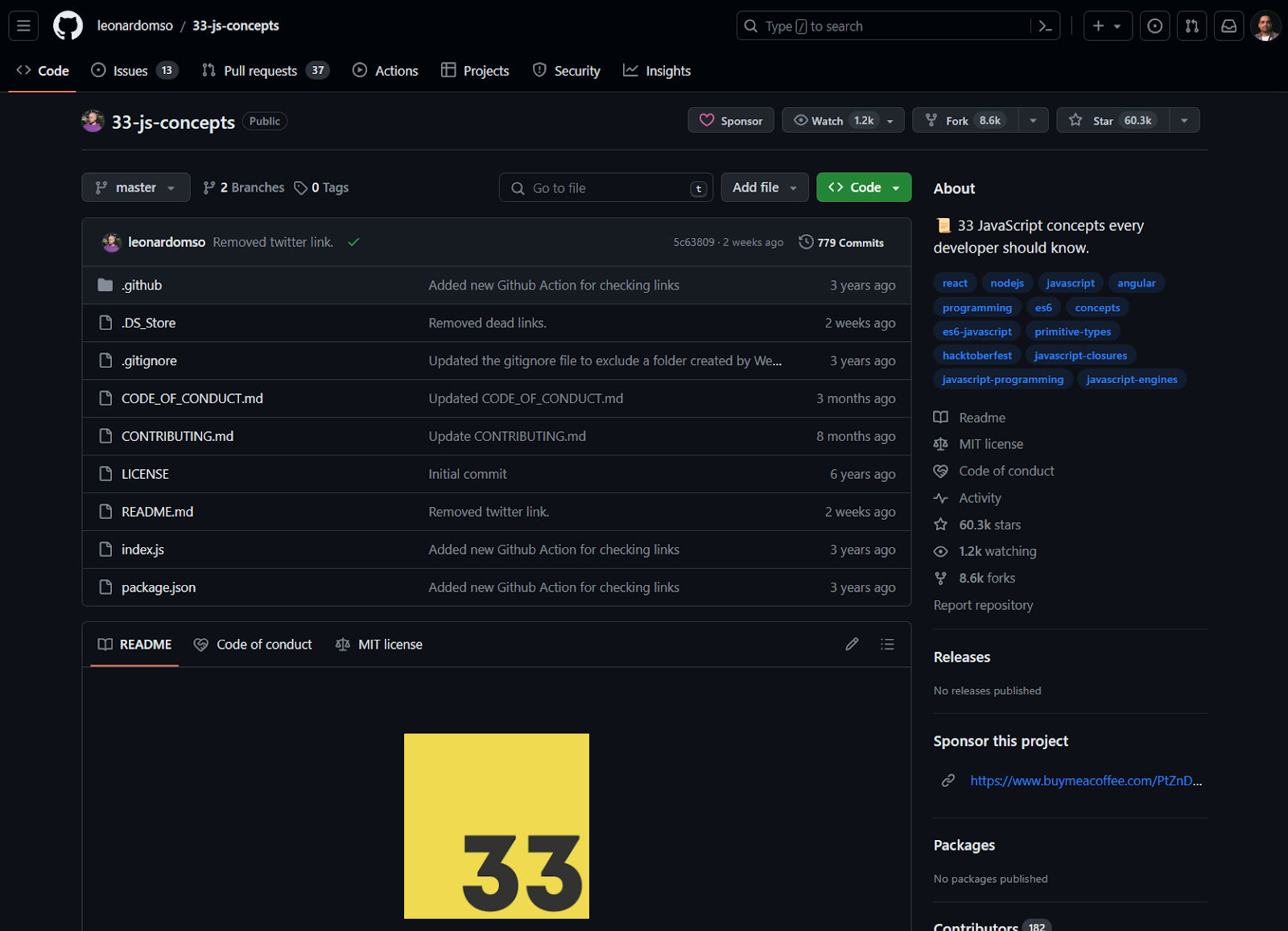The image size is (1288, 931).
Task: Click the Readme book icon in About
Action: [941, 417]
